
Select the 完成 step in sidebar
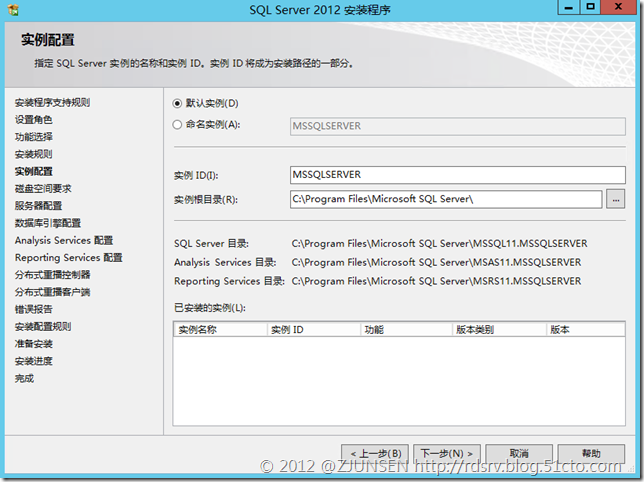(x=24, y=379)
